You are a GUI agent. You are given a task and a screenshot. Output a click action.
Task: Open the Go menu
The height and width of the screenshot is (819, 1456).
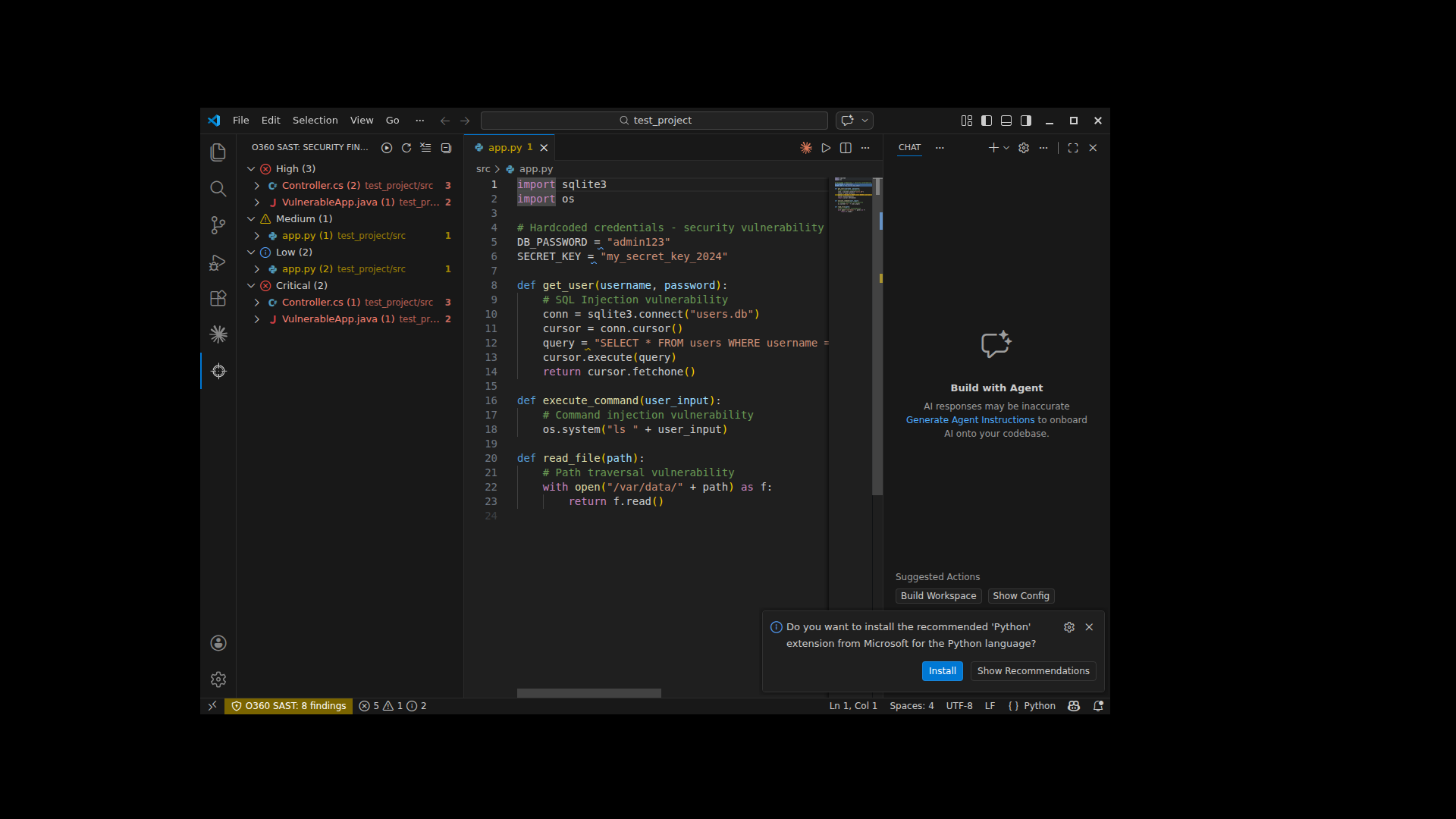392,120
